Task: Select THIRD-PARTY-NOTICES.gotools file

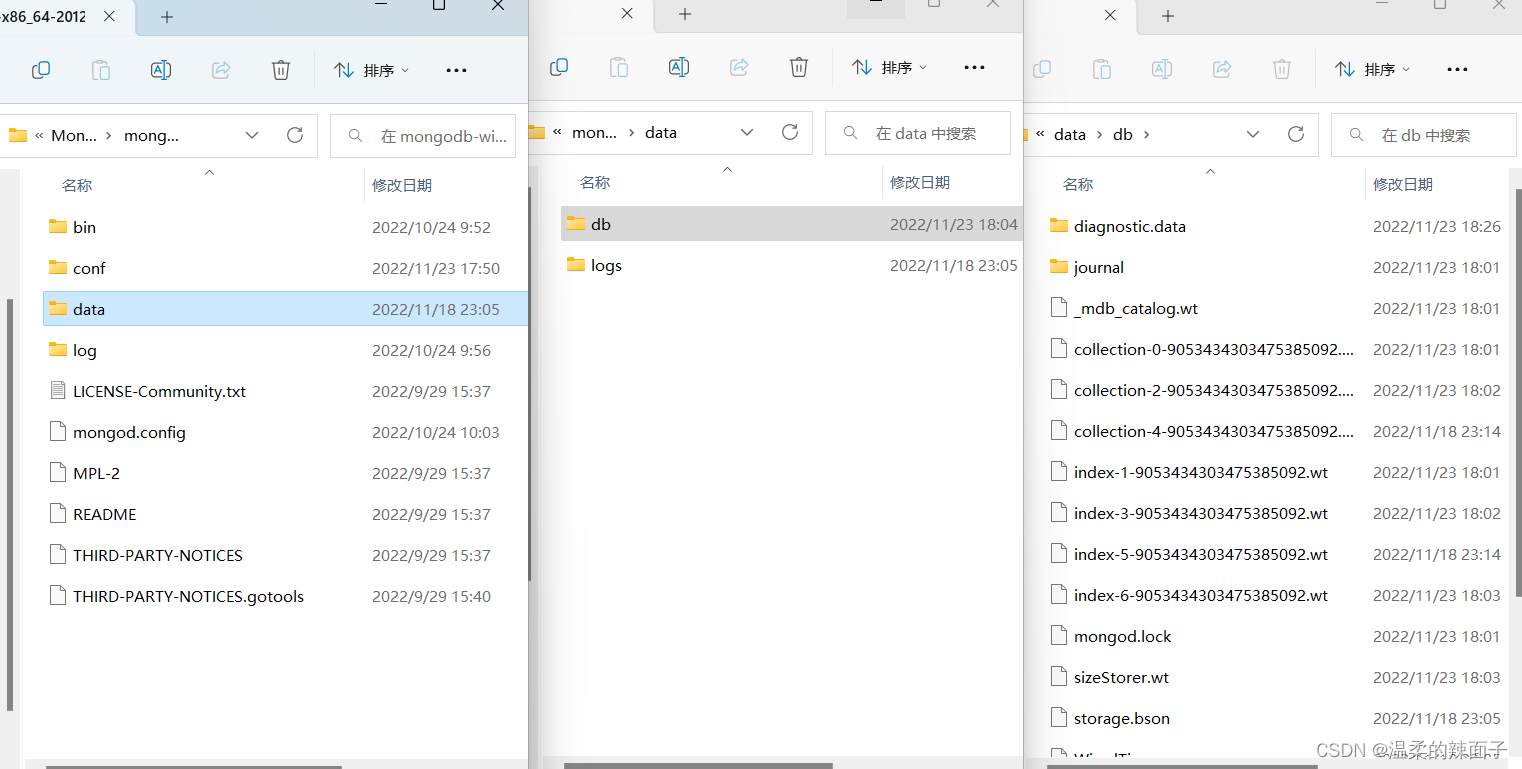Action: (x=285, y=596)
